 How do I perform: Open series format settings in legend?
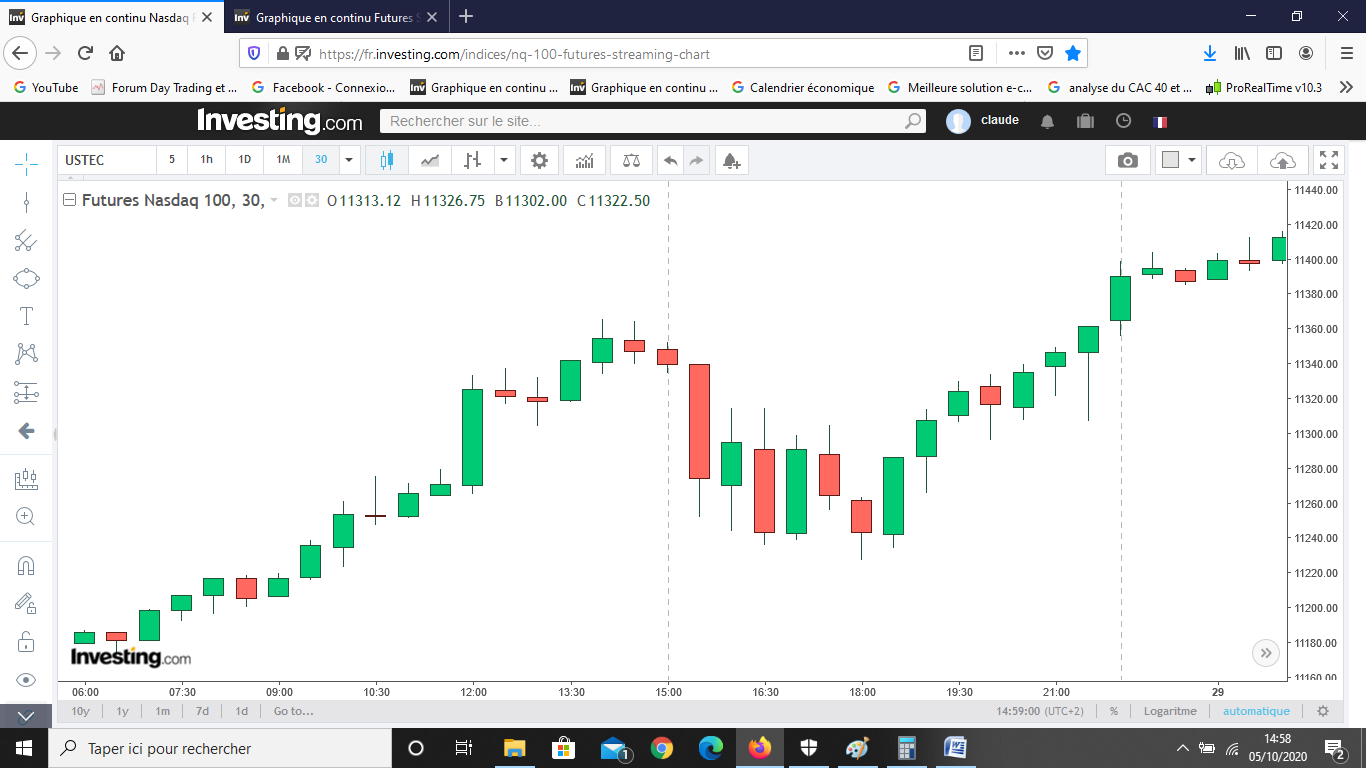click(x=311, y=200)
